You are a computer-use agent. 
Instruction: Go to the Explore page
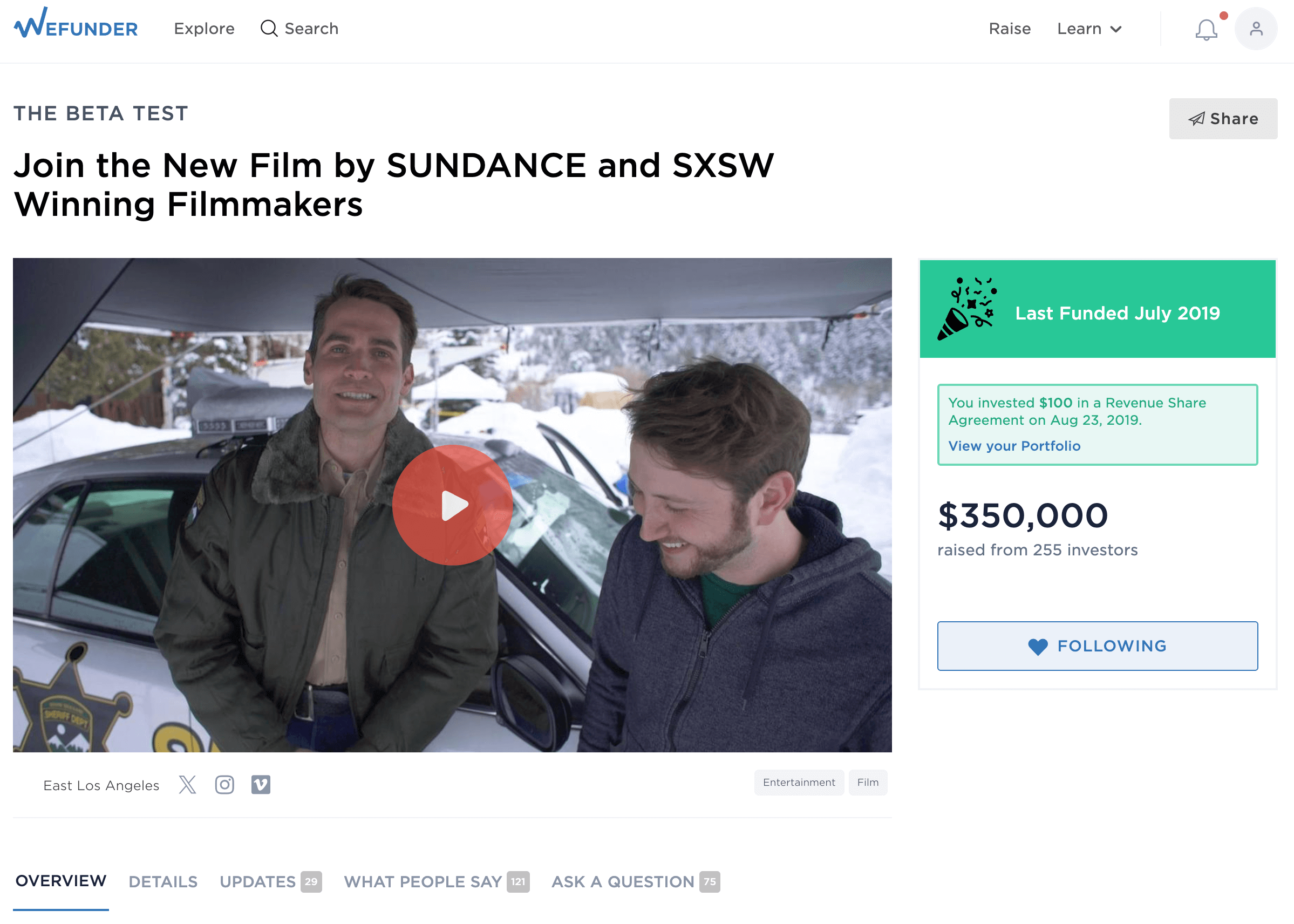tap(204, 29)
